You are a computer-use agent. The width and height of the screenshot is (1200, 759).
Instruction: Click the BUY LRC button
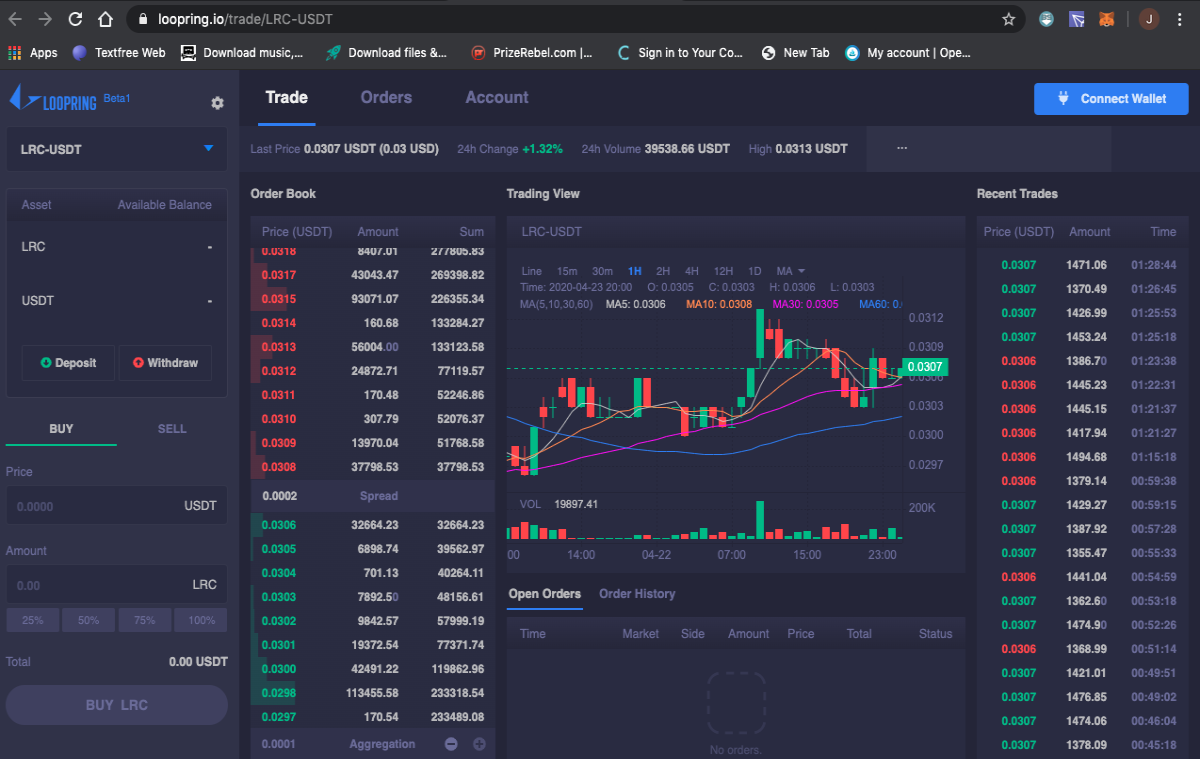point(117,705)
